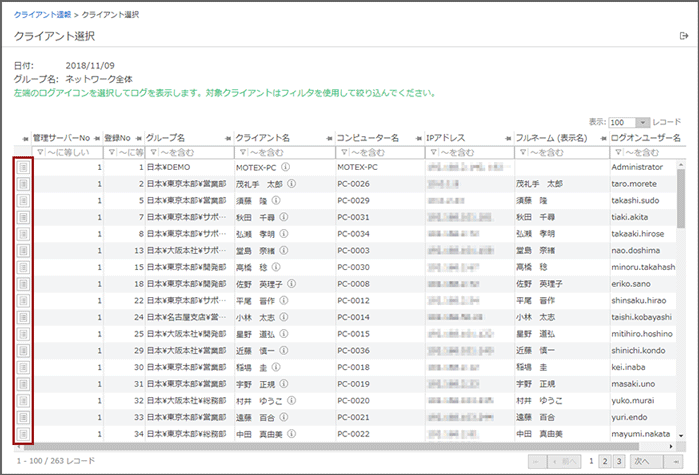The width and height of the screenshot is (699, 475).
Task: Open filter operator for 管理サーバーNo column
Action: pos(40,153)
